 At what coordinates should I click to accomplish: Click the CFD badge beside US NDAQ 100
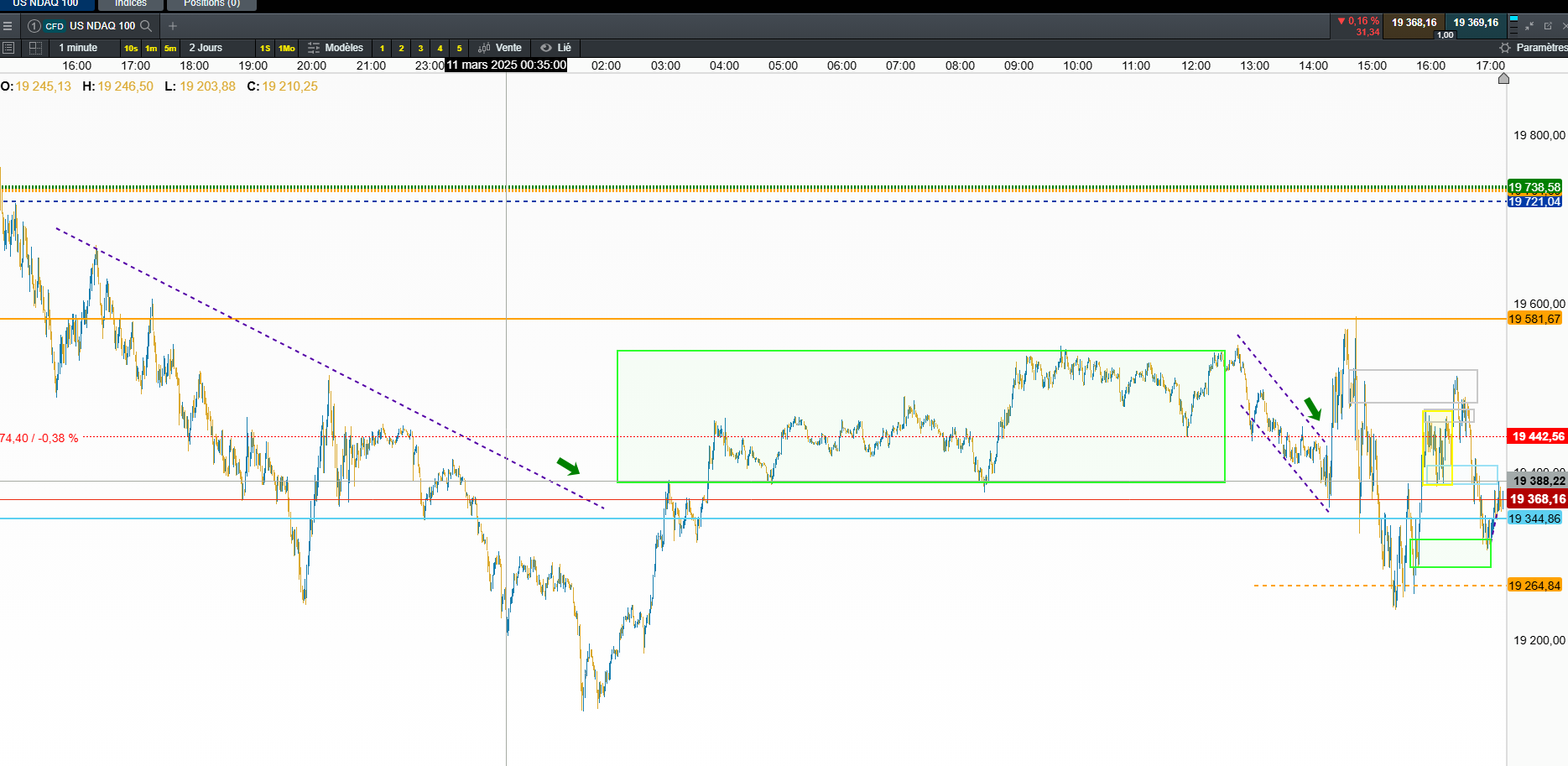point(55,26)
